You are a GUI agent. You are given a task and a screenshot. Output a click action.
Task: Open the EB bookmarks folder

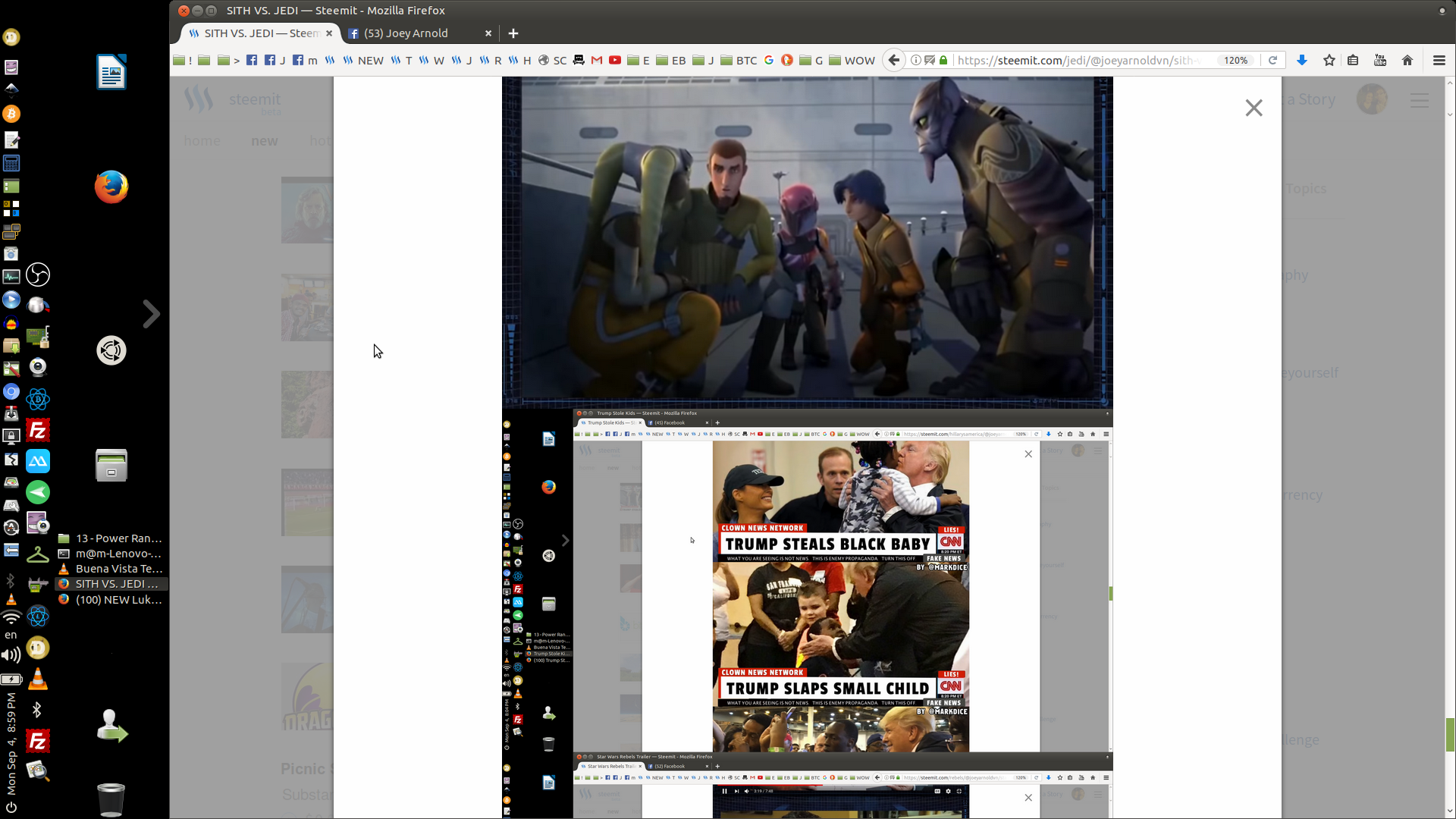click(x=670, y=61)
